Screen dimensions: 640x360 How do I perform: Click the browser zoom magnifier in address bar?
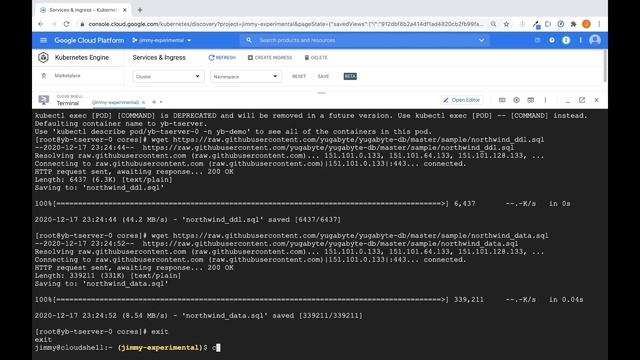pos(493,24)
